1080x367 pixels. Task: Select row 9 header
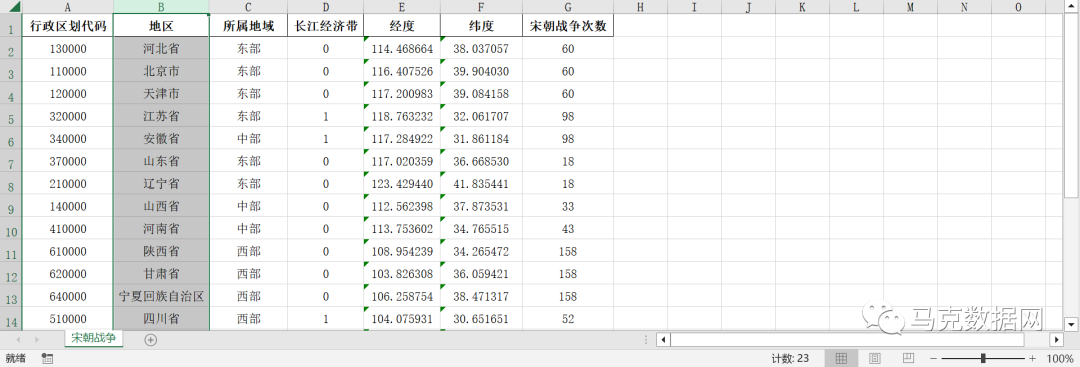pos(11,207)
